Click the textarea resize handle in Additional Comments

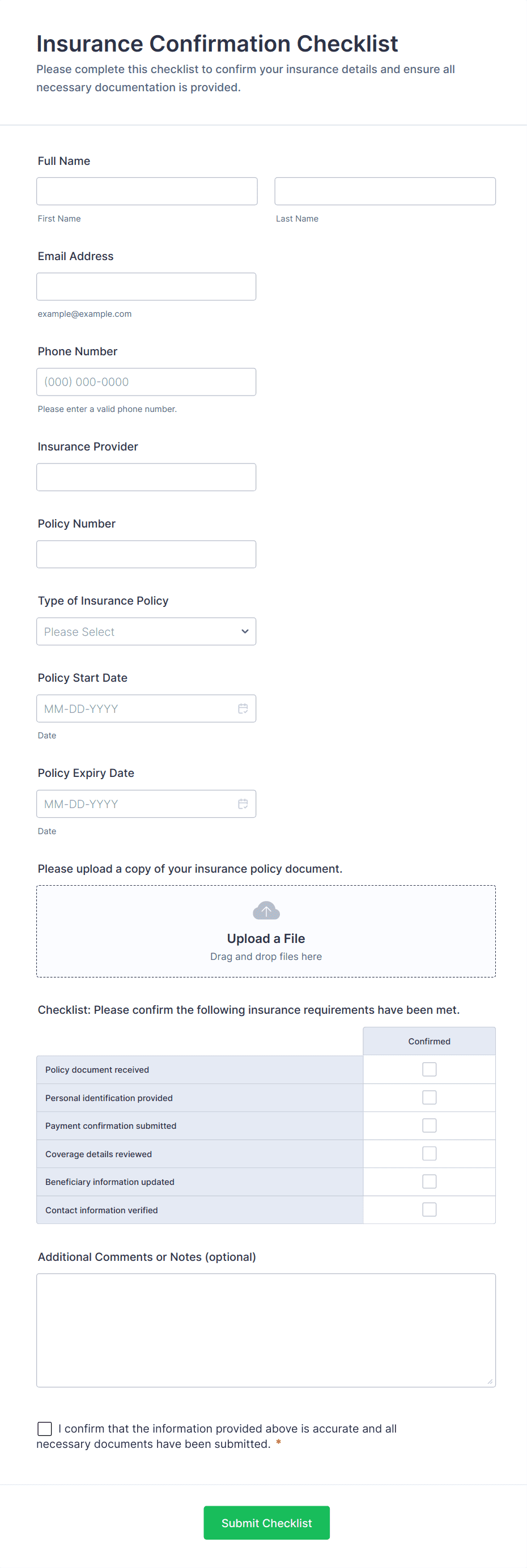[x=490, y=1382]
